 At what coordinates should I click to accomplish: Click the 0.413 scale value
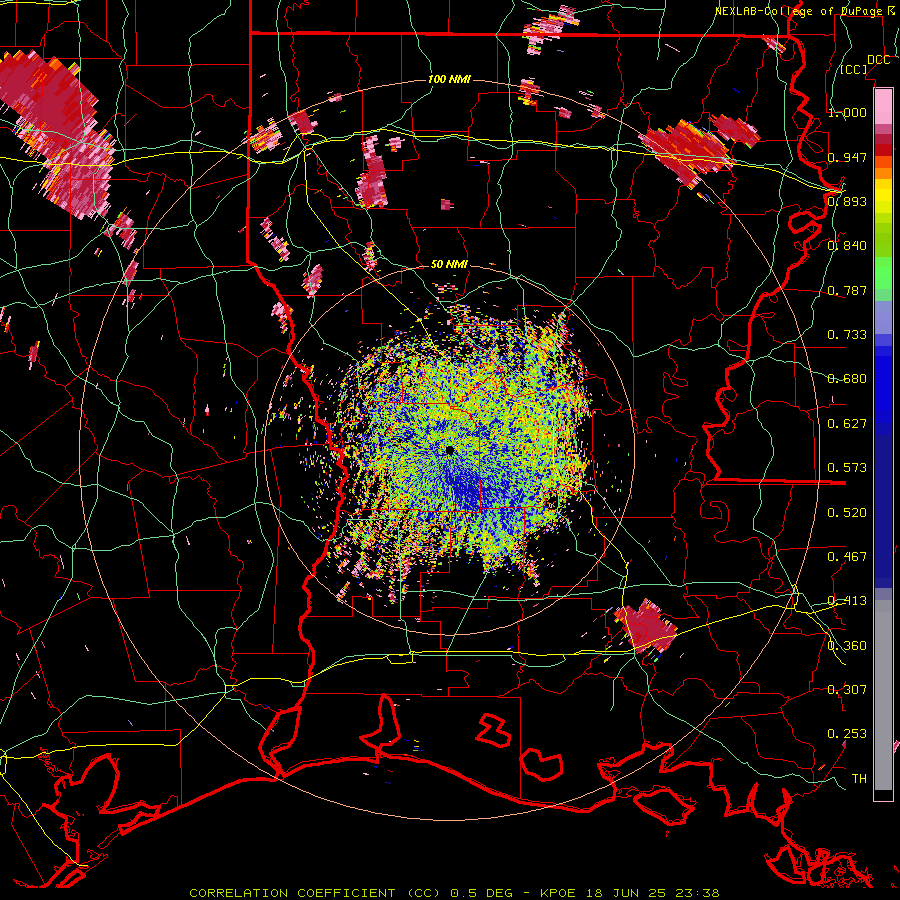pos(847,601)
